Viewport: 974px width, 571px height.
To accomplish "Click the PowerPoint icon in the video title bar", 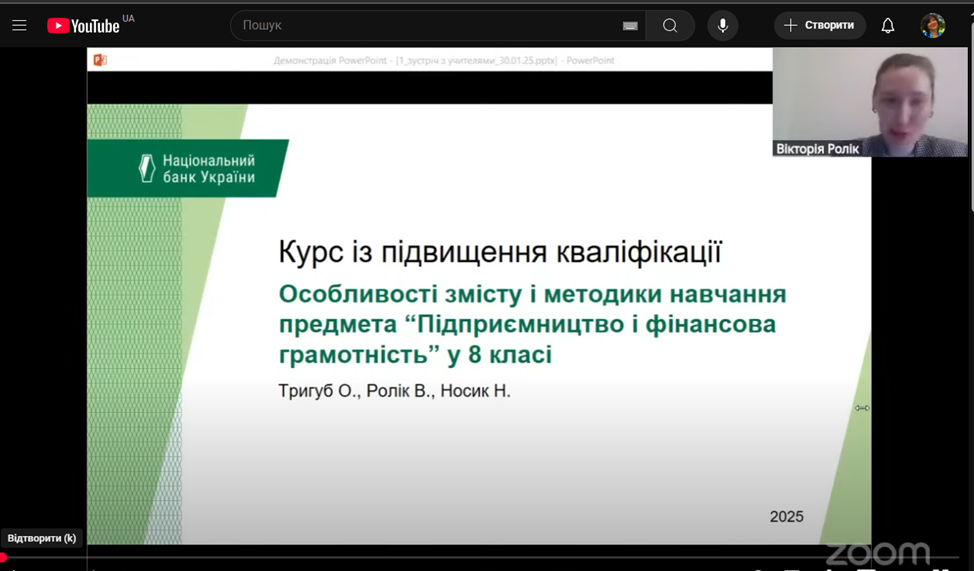I will click(100, 60).
